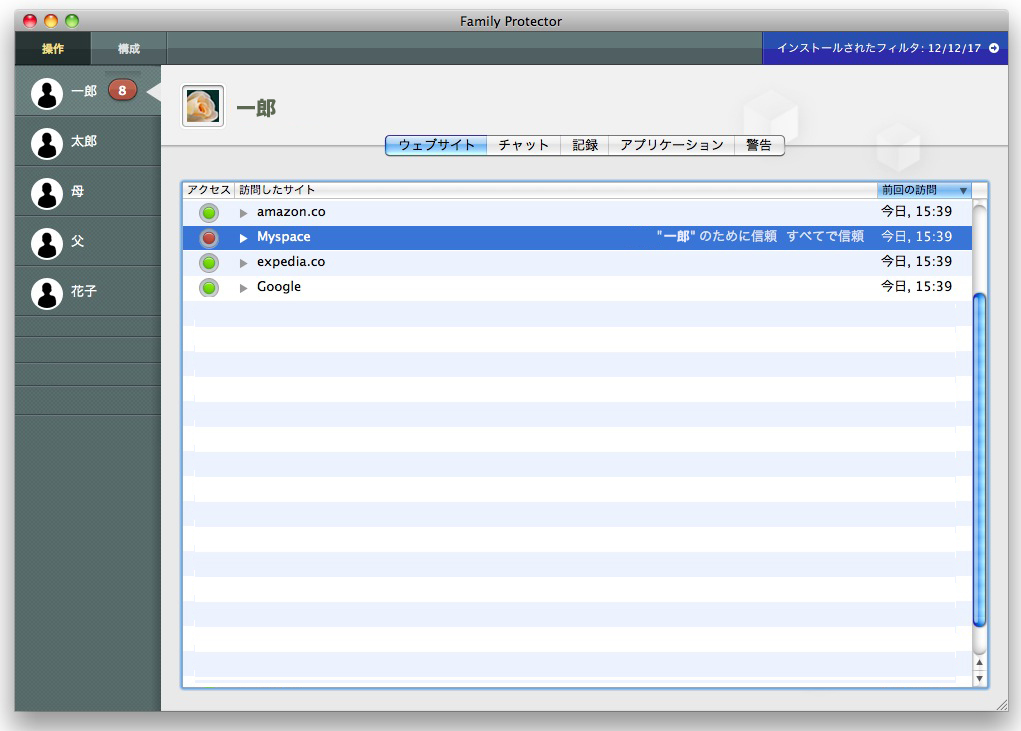Select user 母 avatar in sidebar
This screenshot has height=731, width=1021.
coord(47,193)
